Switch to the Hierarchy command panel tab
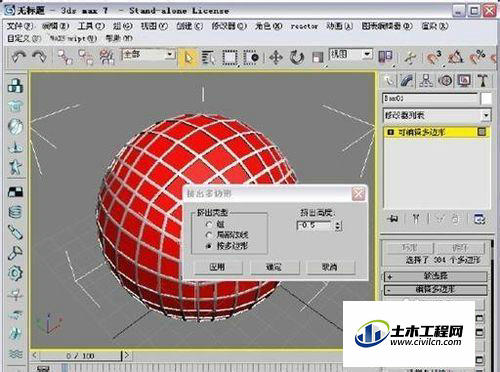This screenshot has height=372, width=500. pos(426,80)
